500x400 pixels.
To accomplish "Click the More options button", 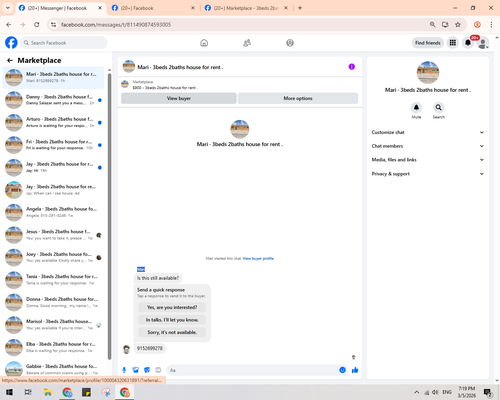I will (298, 98).
